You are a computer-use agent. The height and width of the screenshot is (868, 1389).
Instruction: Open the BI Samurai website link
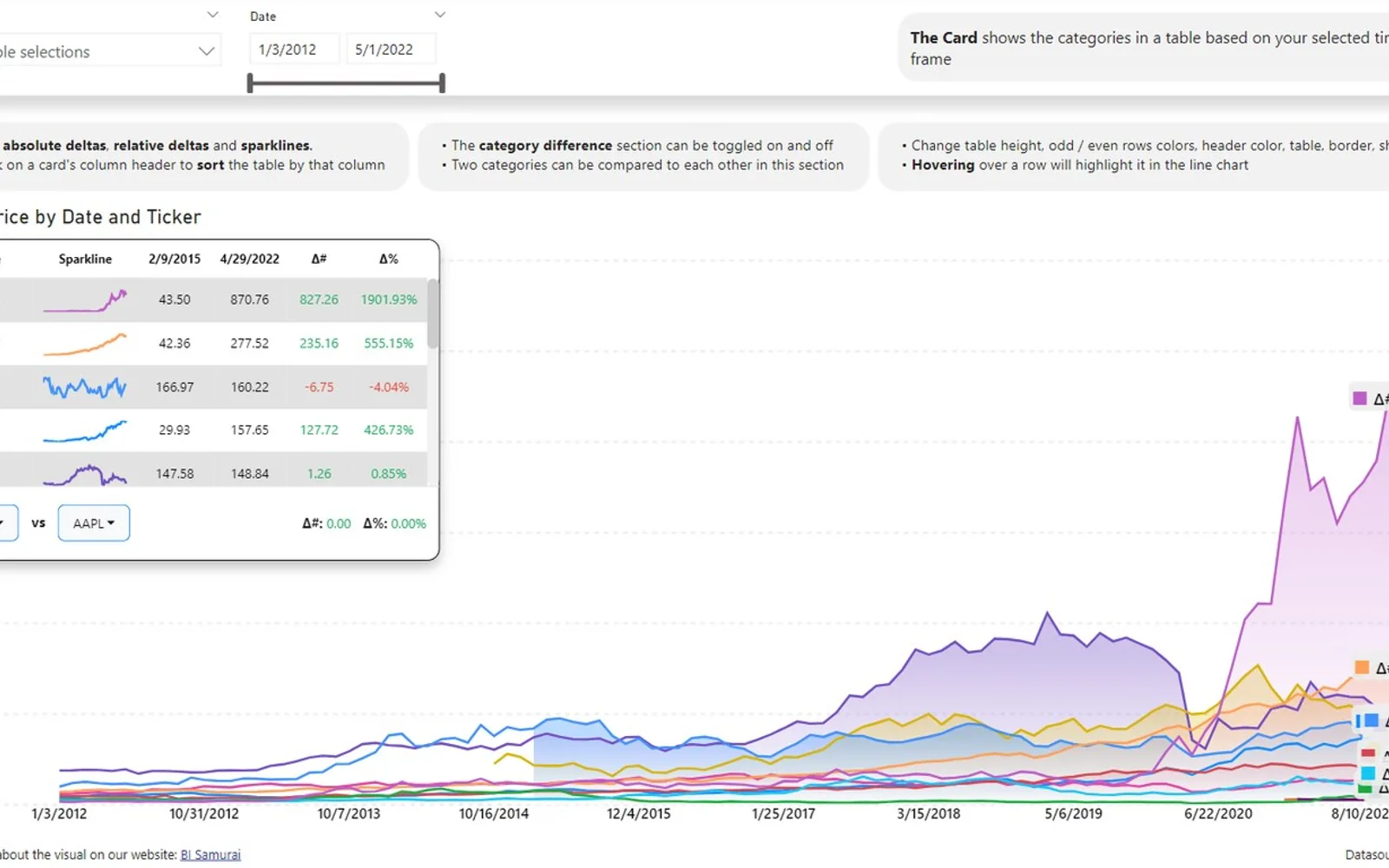pos(210,855)
